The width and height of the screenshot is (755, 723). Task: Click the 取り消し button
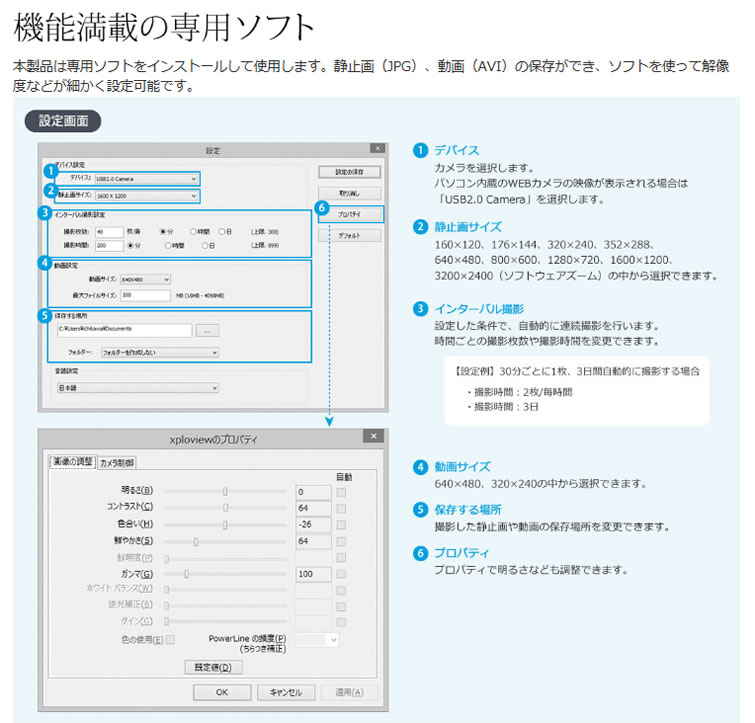[350, 194]
